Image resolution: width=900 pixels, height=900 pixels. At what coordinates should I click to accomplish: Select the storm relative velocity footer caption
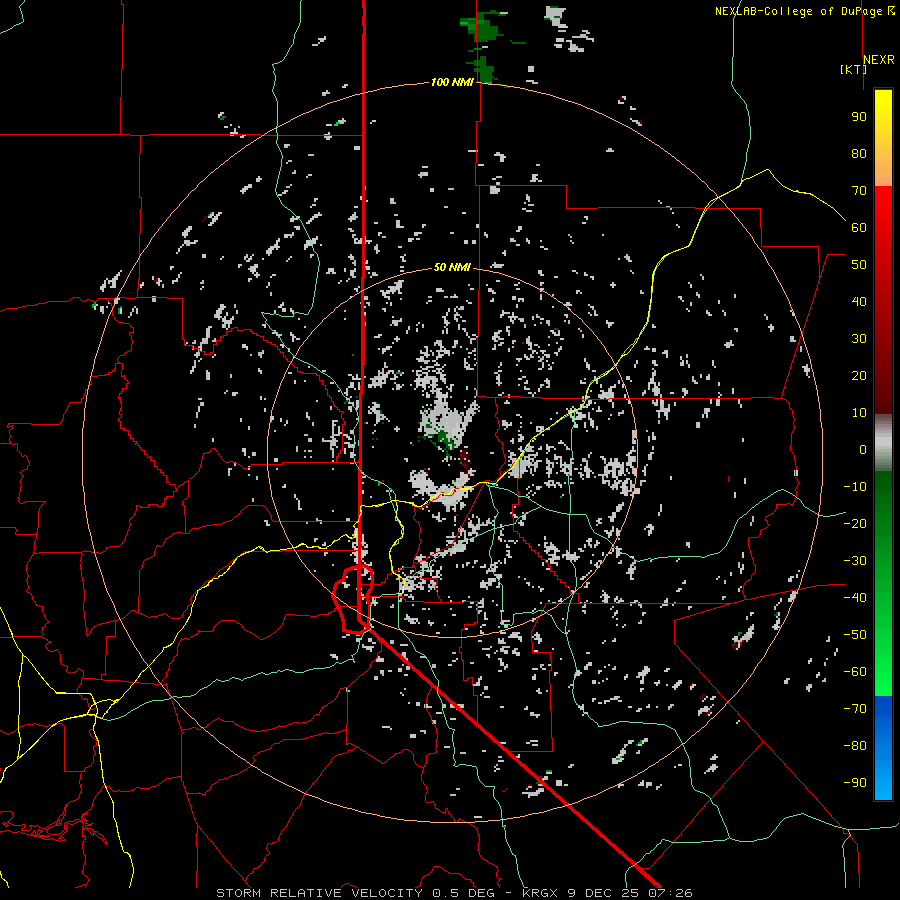tap(454, 893)
